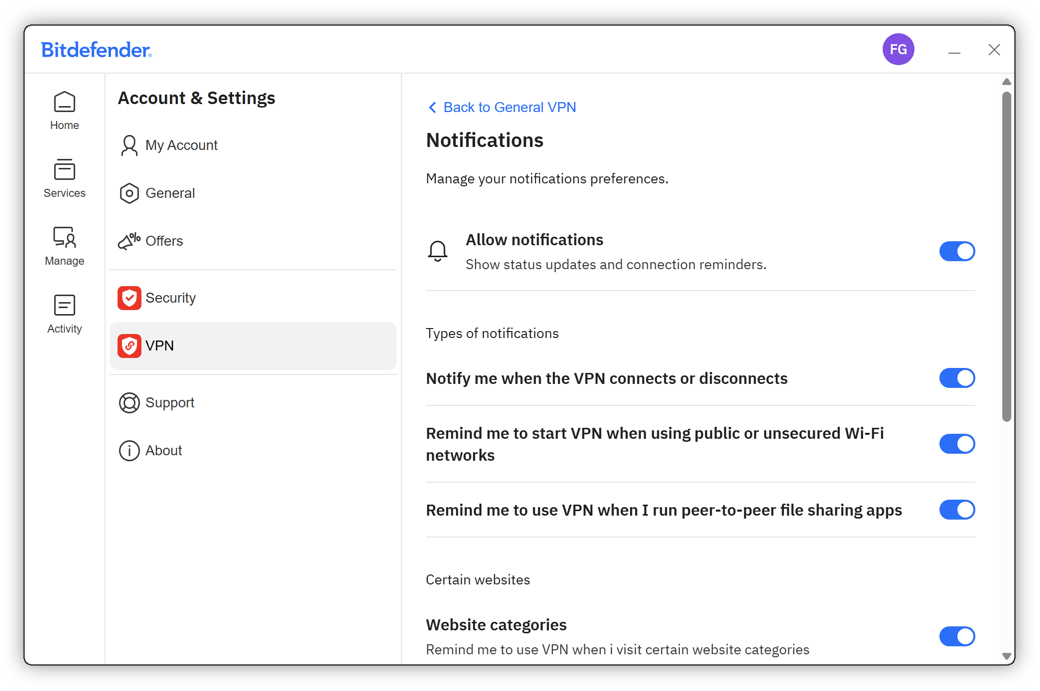This screenshot has width=1040, height=691.
Task: Click the back chevron arrow
Action: tap(432, 107)
